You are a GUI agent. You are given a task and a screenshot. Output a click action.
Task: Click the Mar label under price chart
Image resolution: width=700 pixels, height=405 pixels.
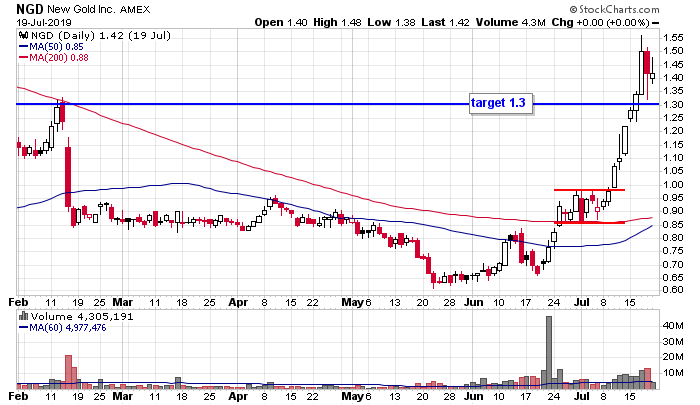coord(122,303)
